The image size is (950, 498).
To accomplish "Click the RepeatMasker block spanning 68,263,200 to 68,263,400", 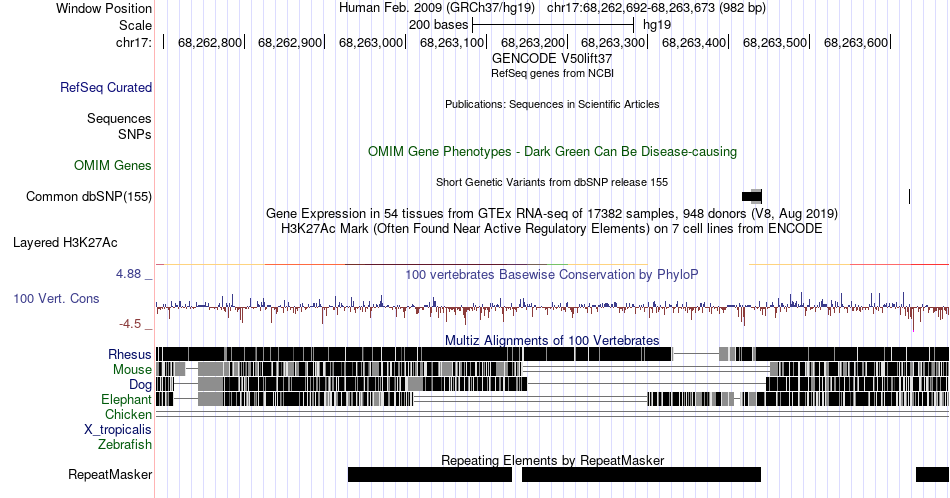I will click(641, 474).
